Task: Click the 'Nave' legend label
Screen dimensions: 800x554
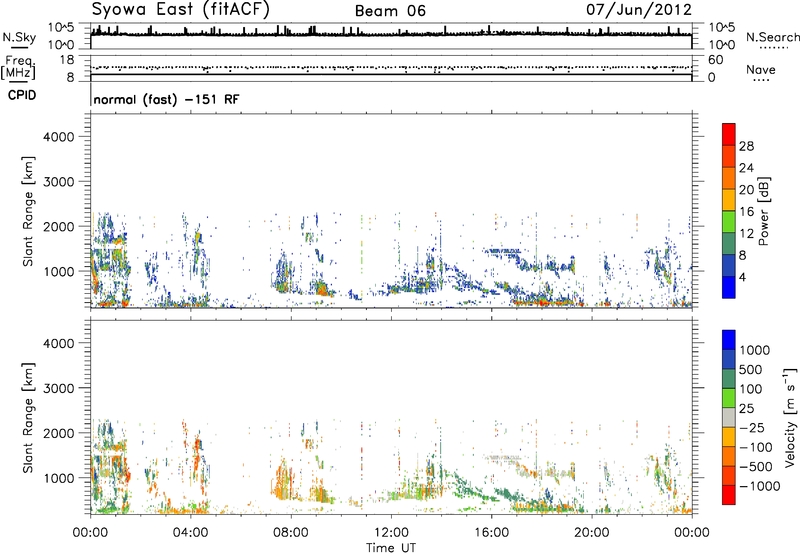Action: (761, 69)
